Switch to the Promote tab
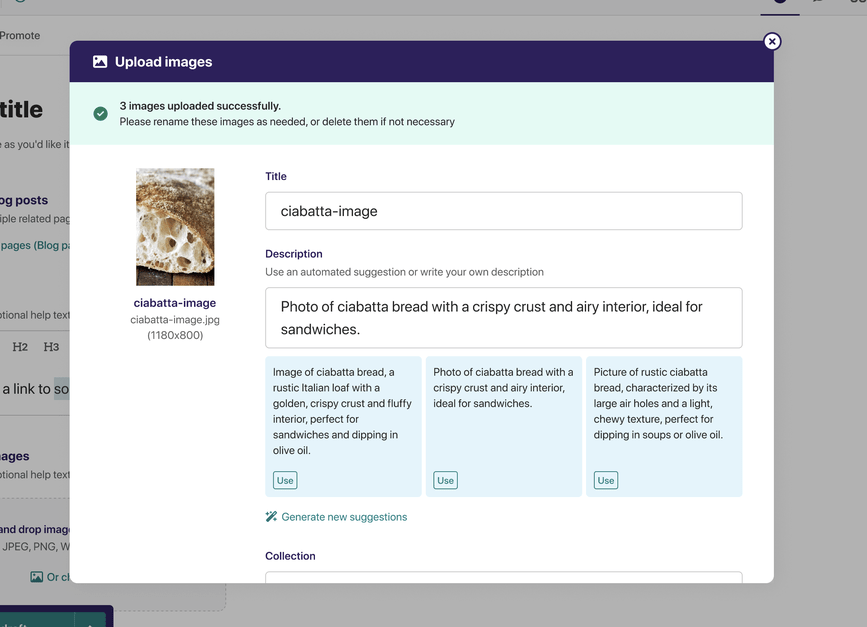Screen dimensions: 867x627 coord(20,36)
